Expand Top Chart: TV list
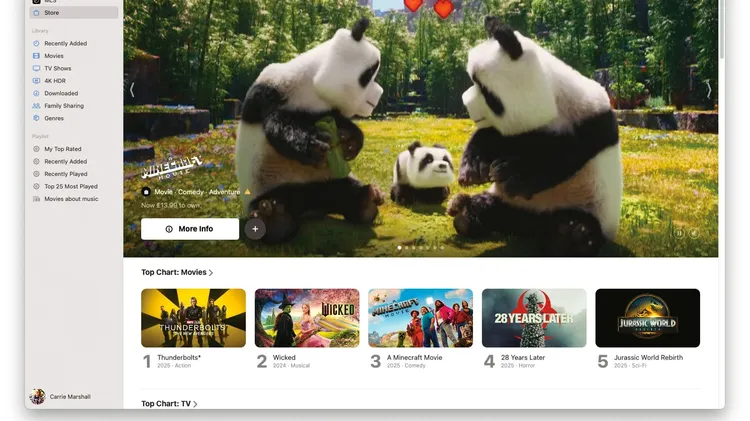The height and width of the screenshot is (421, 750). pyautogui.click(x=169, y=404)
